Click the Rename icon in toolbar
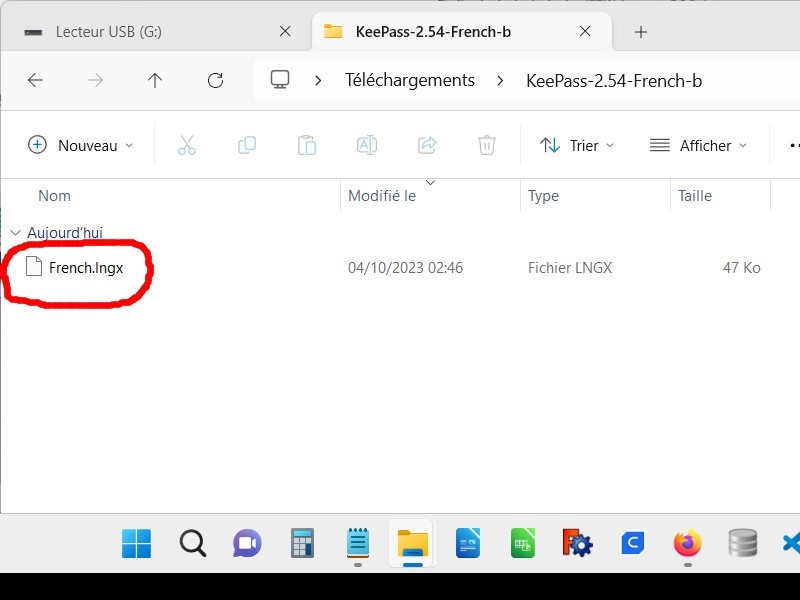 tap(367, 145)
